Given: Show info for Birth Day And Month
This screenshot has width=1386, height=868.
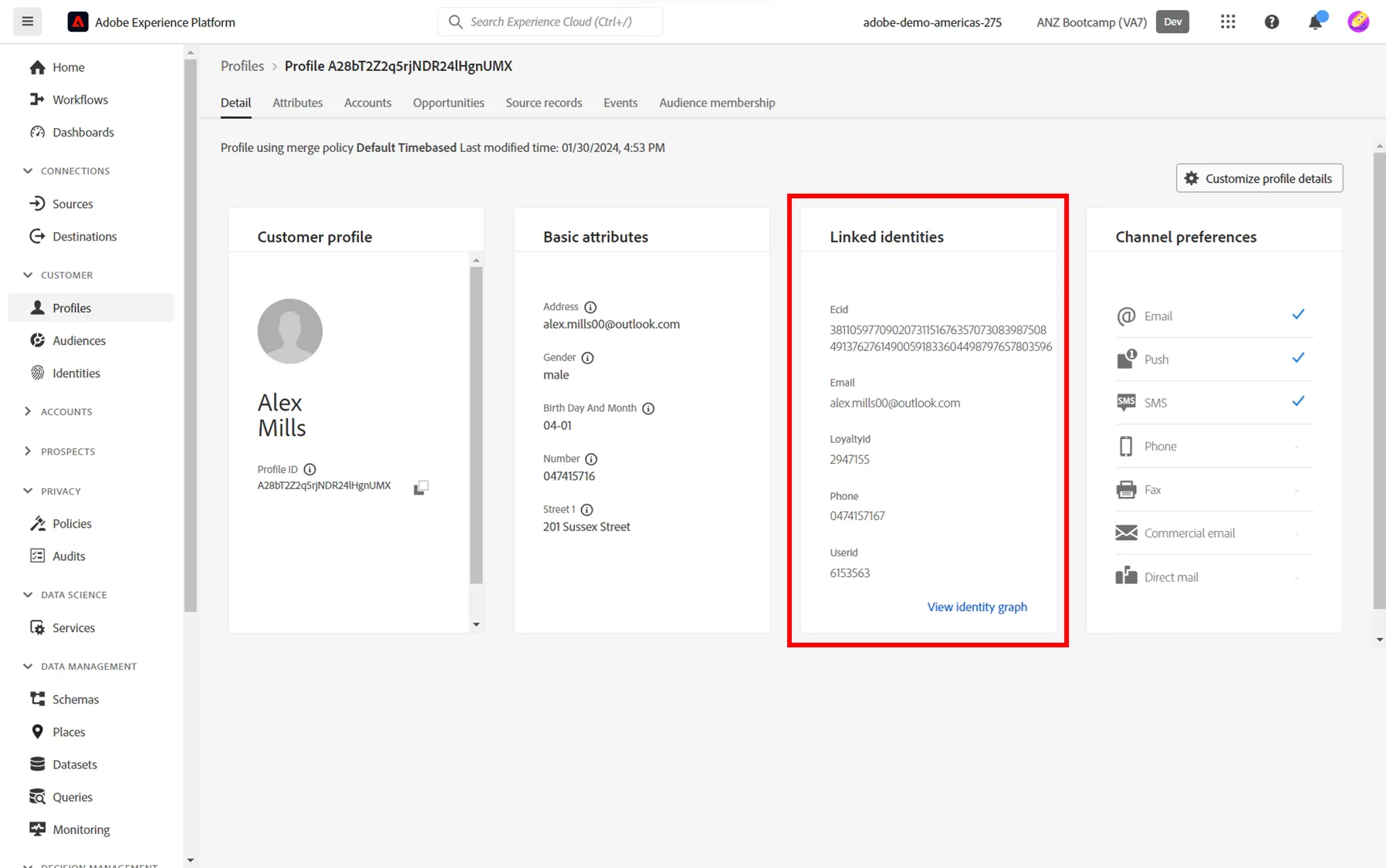Looking at the screenshot, I should (x=648, y=409).
